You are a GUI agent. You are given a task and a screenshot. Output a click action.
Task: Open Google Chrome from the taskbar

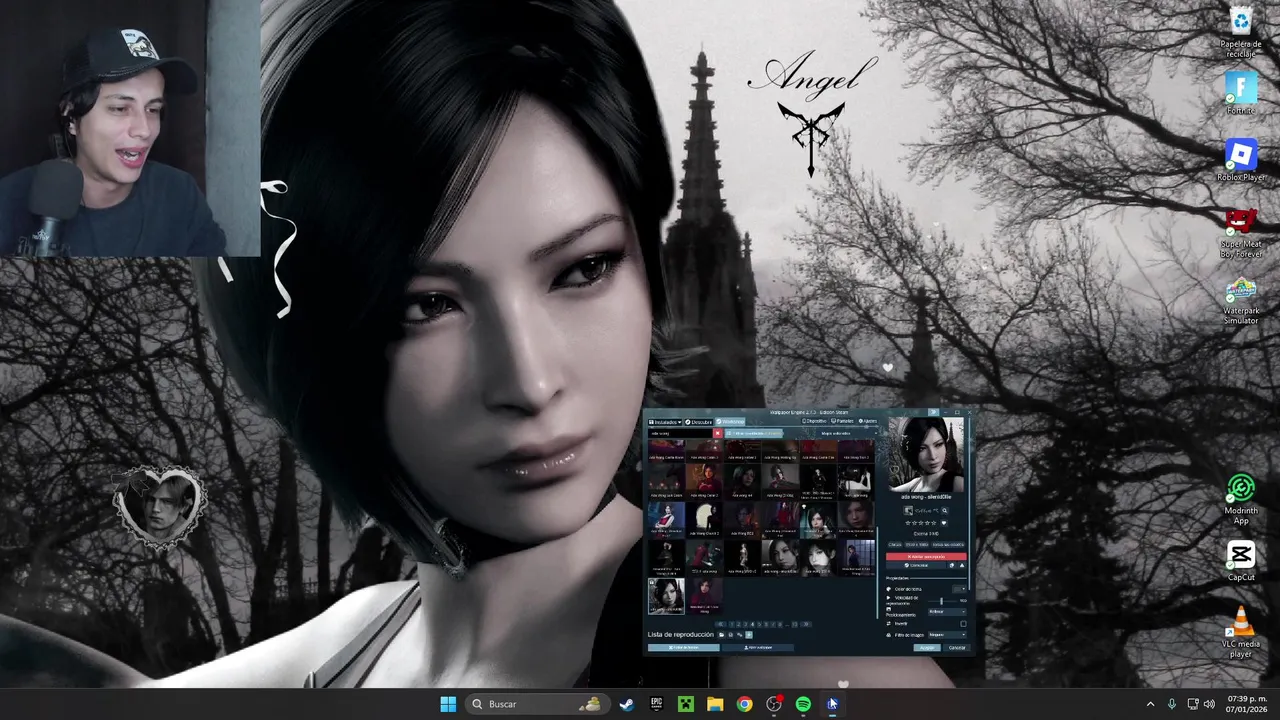(744, 704)
